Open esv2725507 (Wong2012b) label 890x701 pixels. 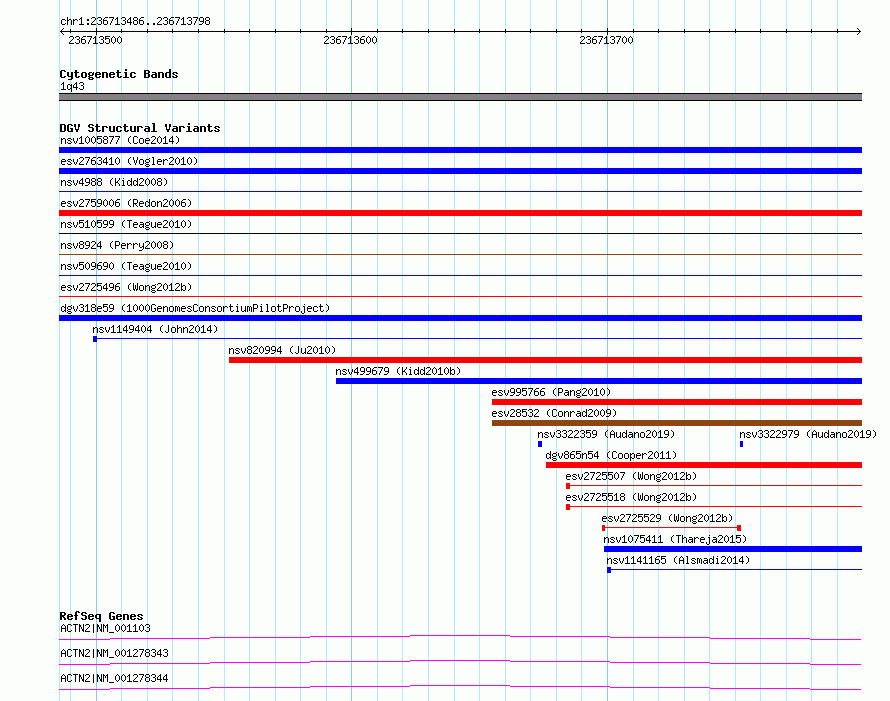(x=631, y=476)
